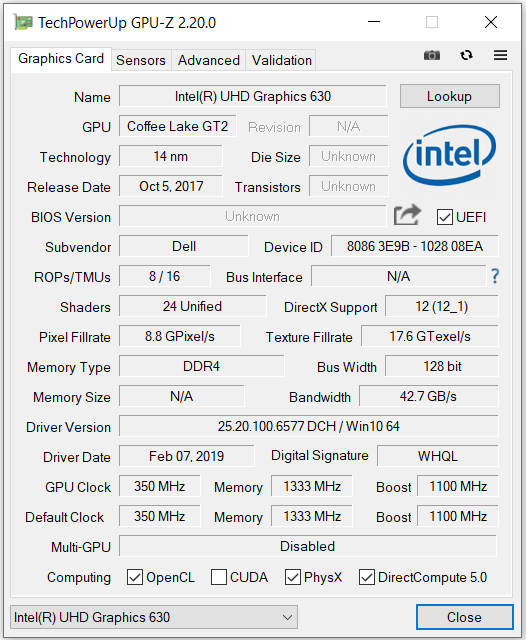Click the Lookup button
The width and height of the screenshot is (526, 640).
click(449, 96)
